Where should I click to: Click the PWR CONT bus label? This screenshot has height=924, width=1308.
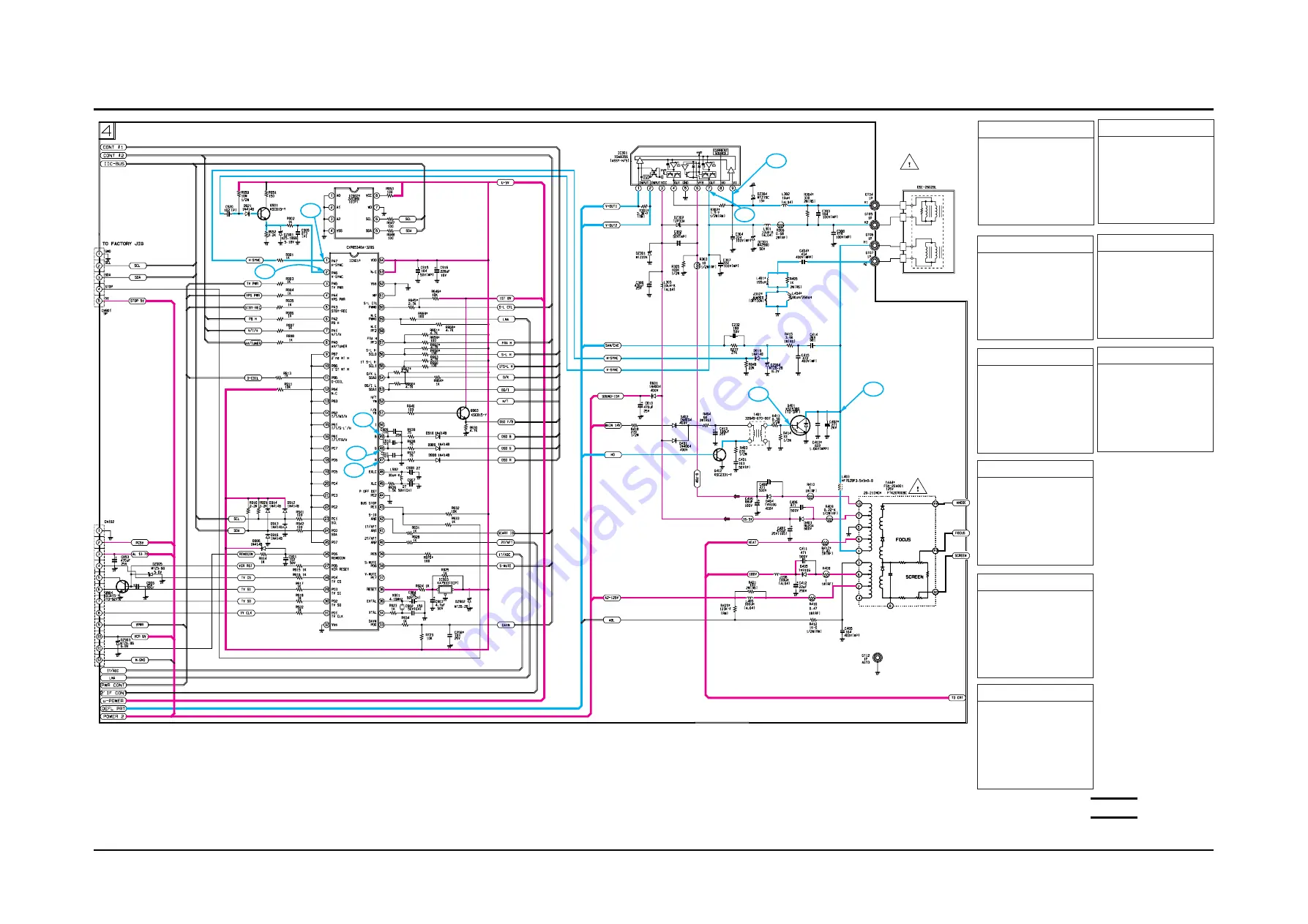113,686
